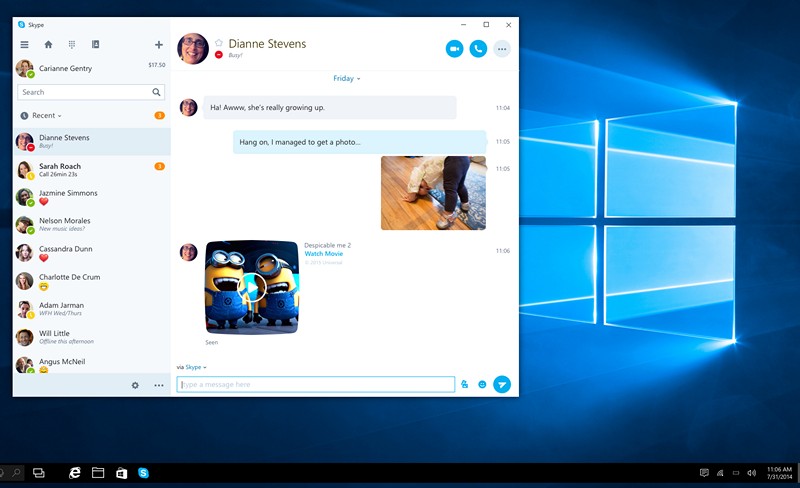This screenshot has height=488, width=800.
Task: Select Sarah Roach conversation
Action: tap(92, 169)
